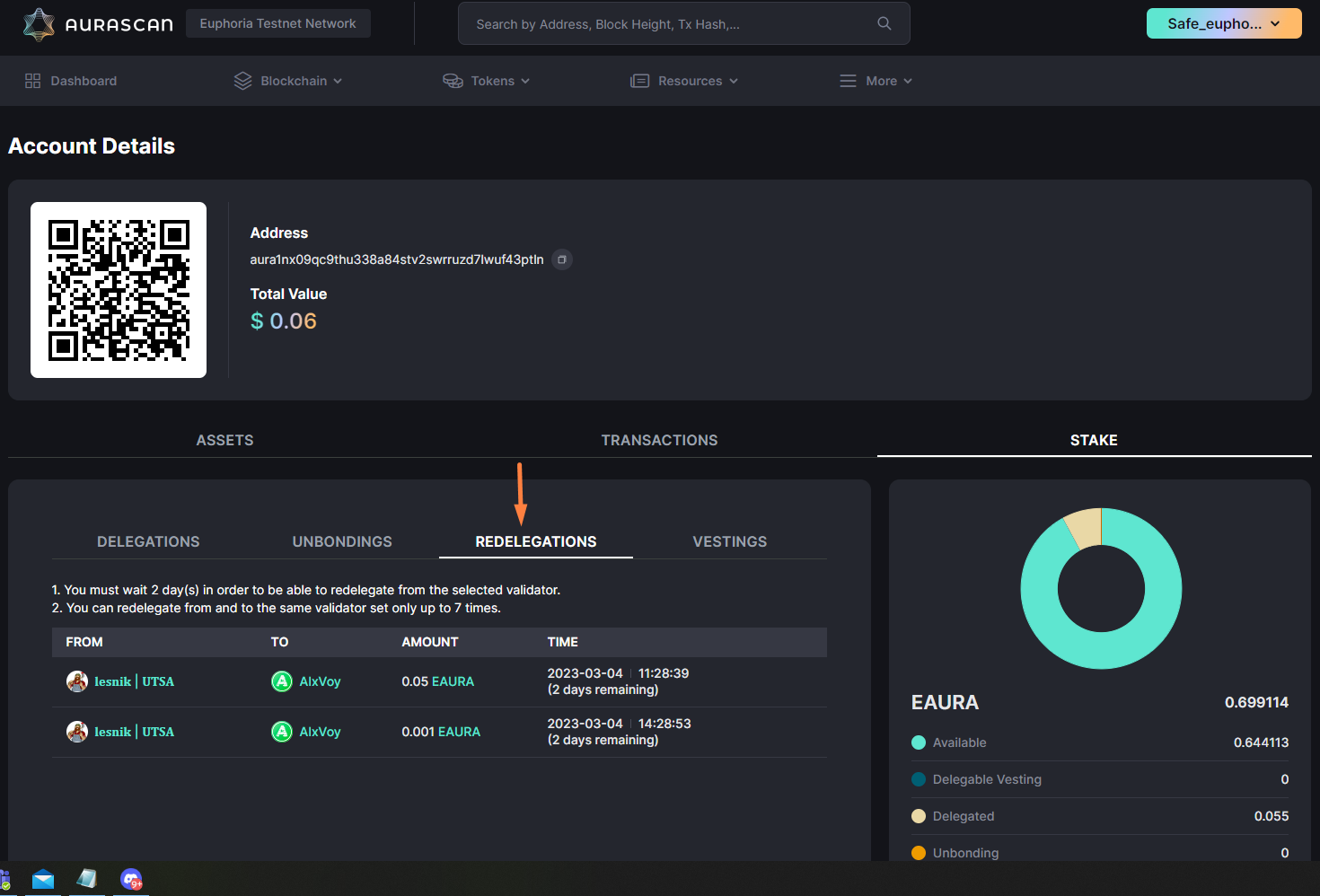Click the TIME column header
Viewport: 1320px width, 896px height.
(563, 642)
